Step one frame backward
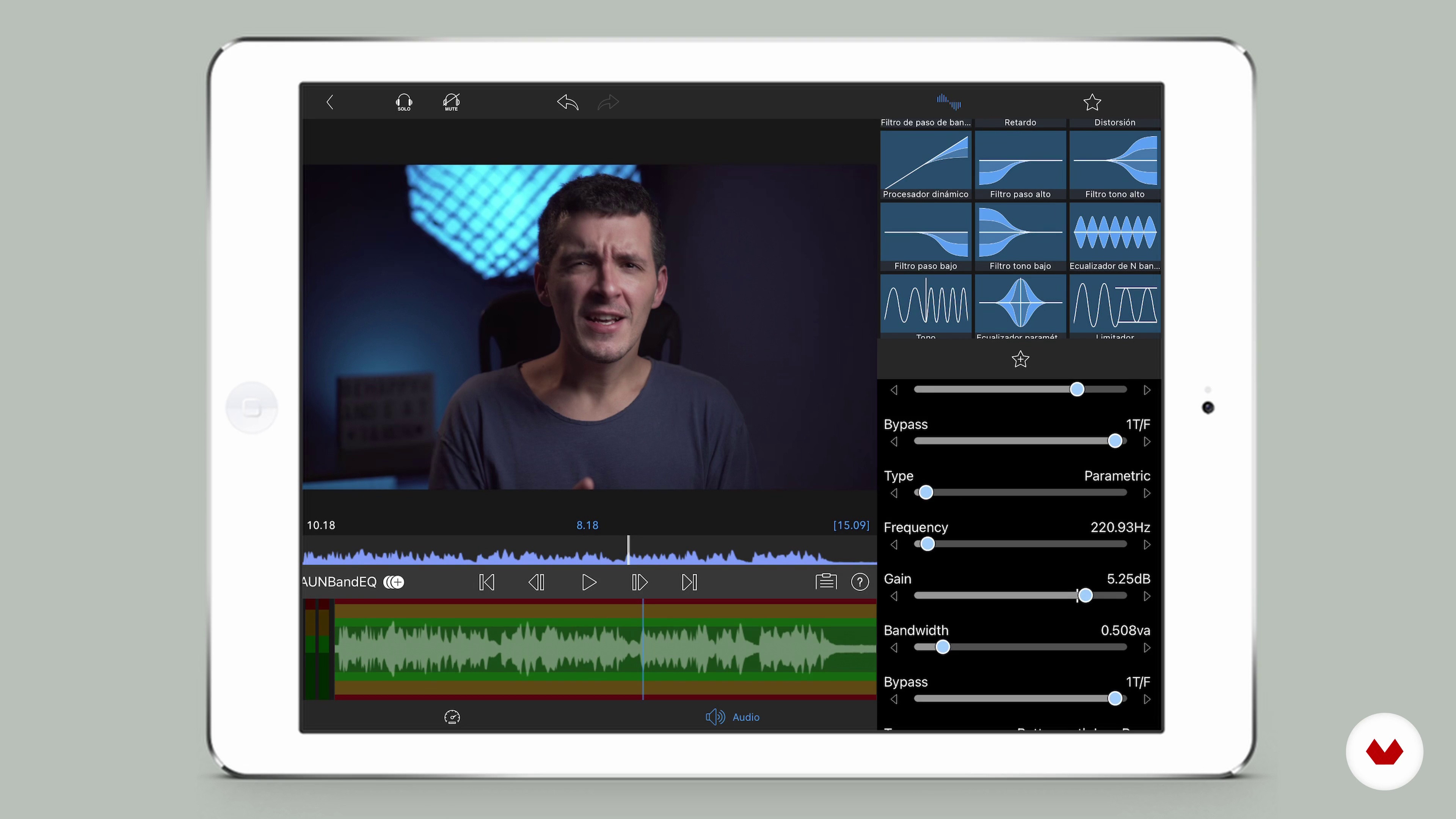 (537, 582)
